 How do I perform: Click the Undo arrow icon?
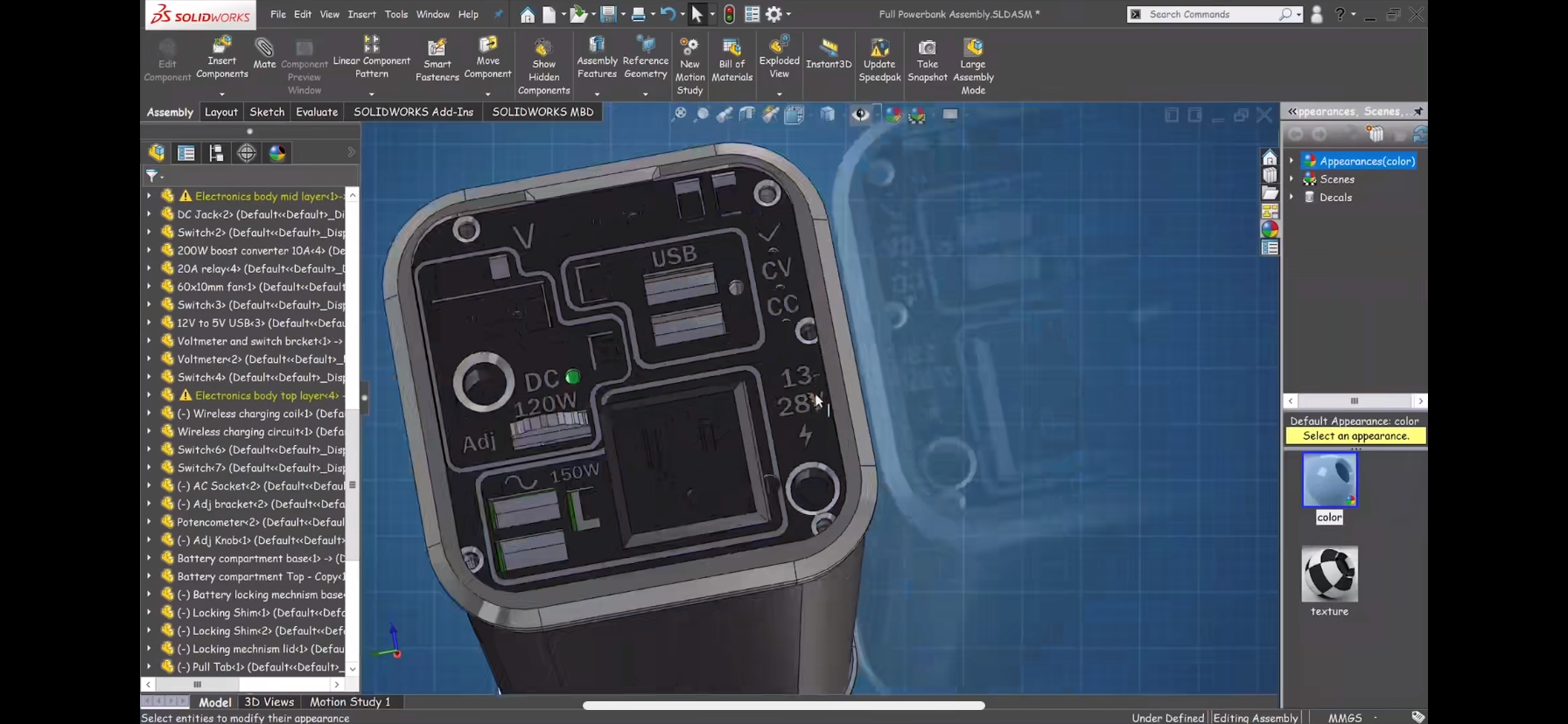668,14
